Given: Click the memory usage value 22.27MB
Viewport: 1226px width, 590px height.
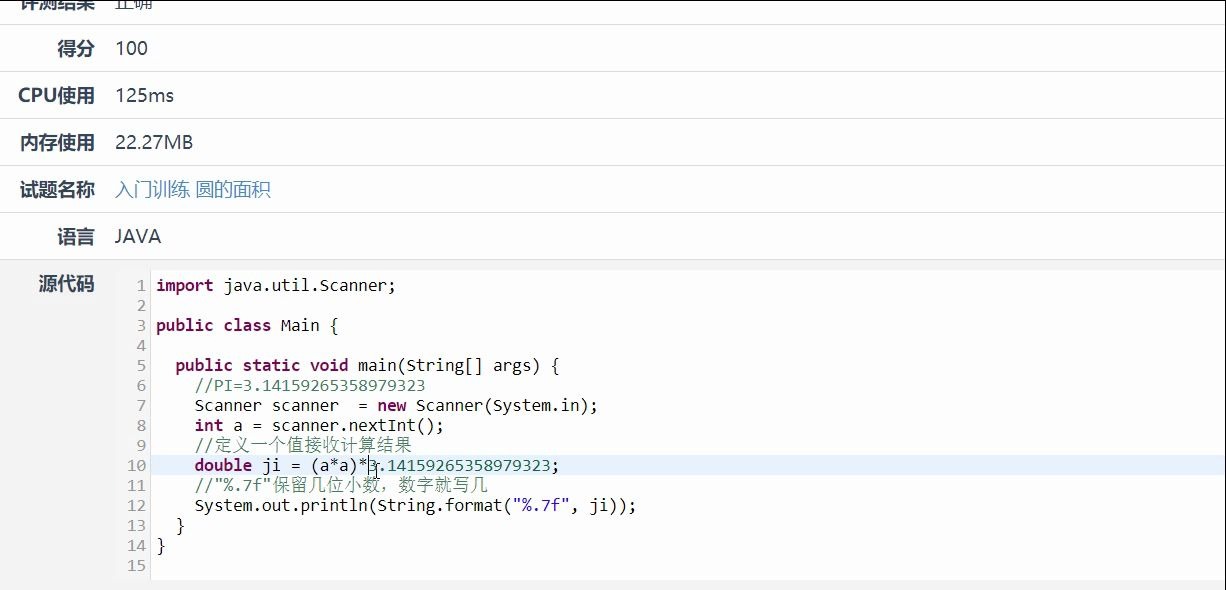Looking at the screenshot, I should pyautogui.click(x=154, y=143).
